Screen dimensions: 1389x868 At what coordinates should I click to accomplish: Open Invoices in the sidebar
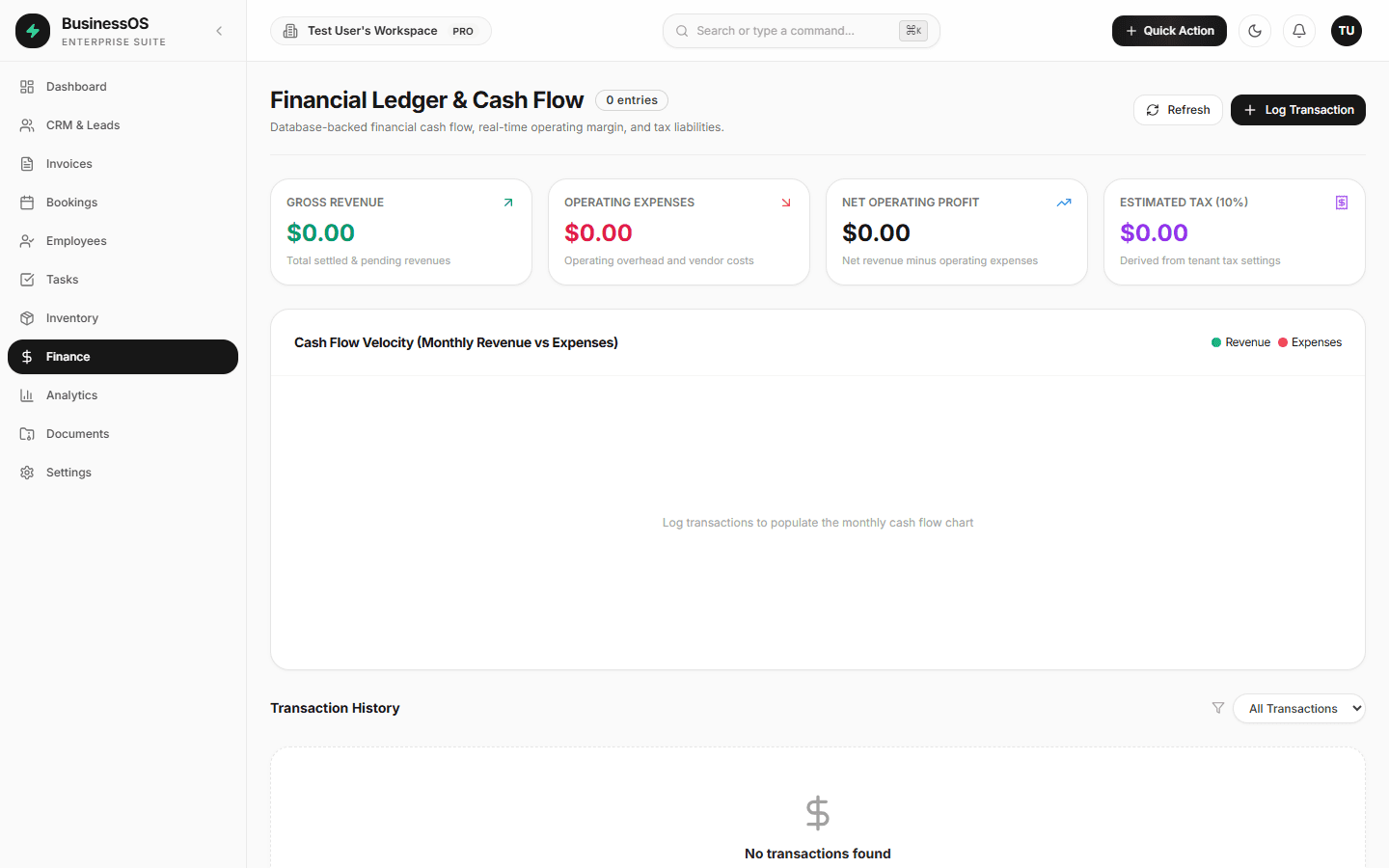pyautogui.click(x=123, y=164)
